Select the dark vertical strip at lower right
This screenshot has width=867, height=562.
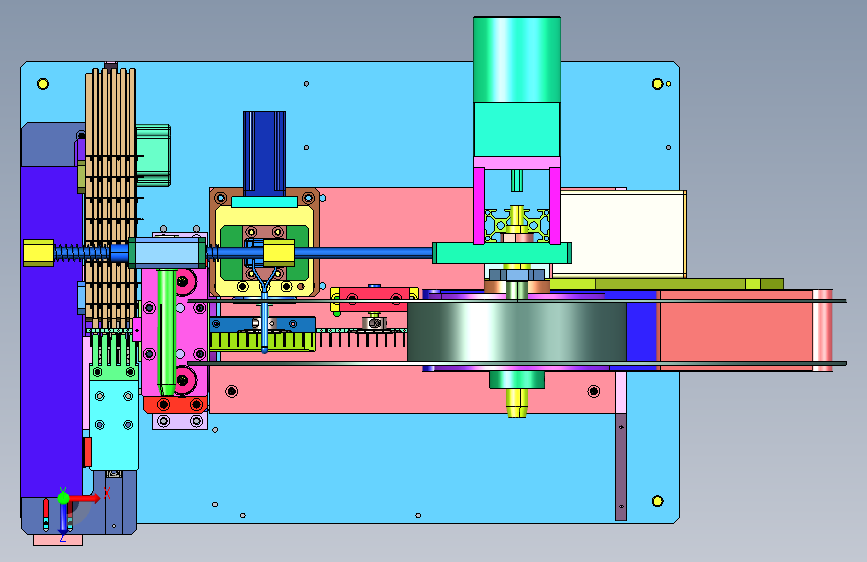pos(621,467)
